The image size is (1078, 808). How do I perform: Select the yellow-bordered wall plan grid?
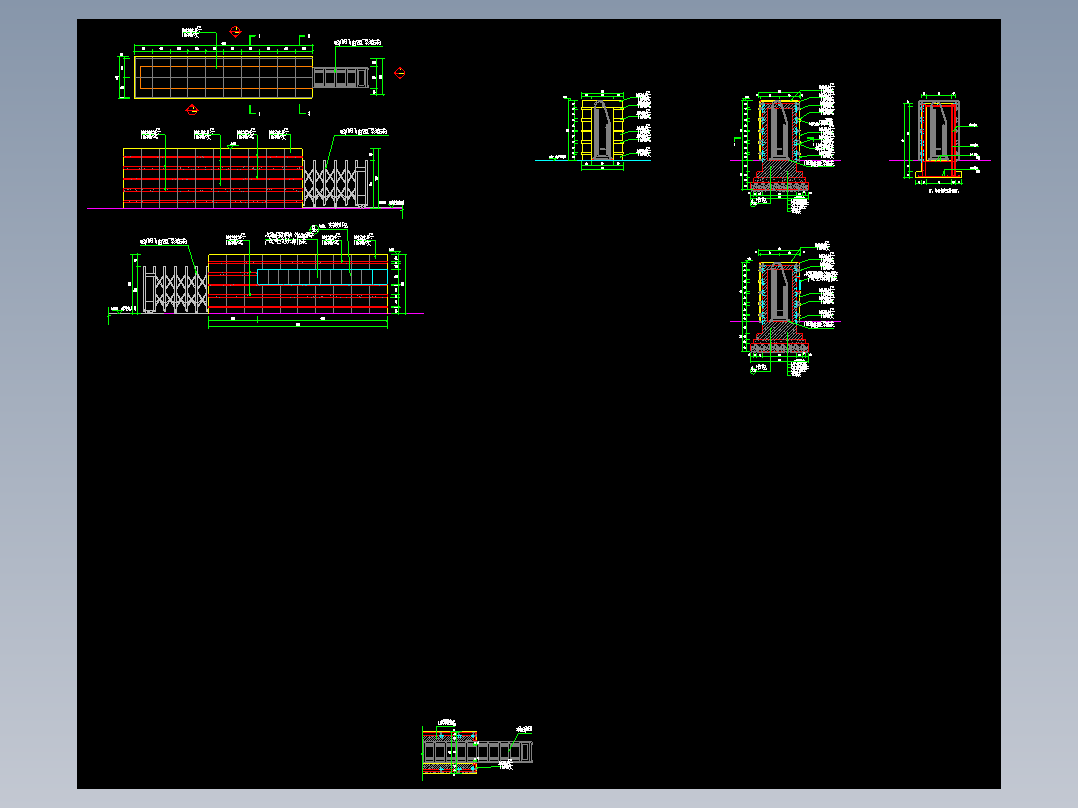tap(223, 78)
